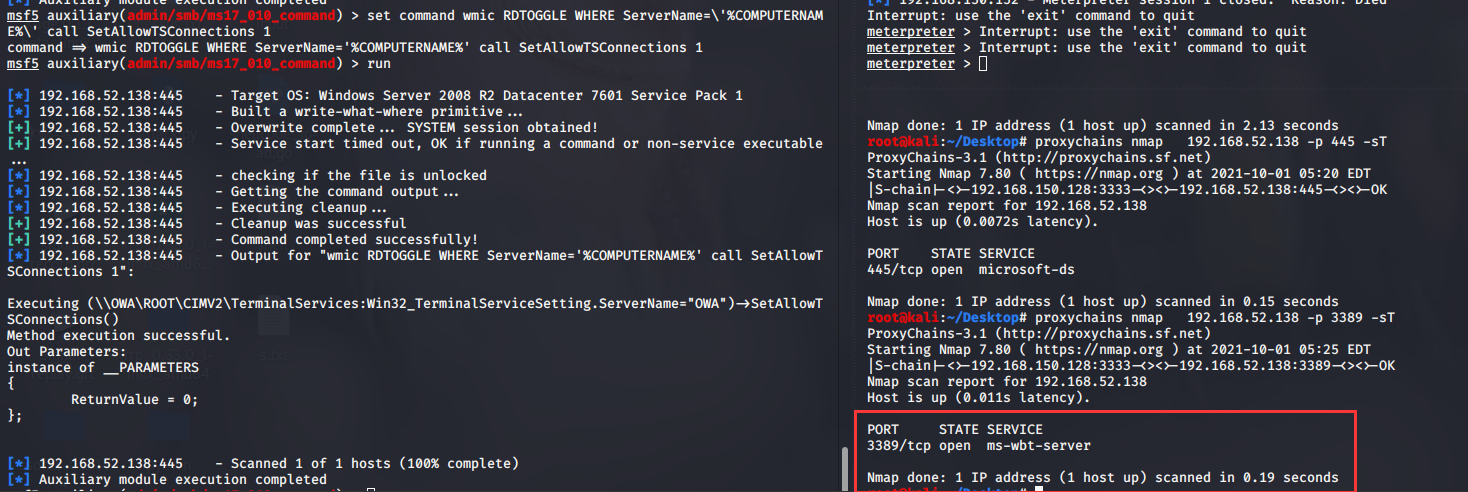Click the 'Output for "wmic RDTOGGLE' line

pos(415,264)
